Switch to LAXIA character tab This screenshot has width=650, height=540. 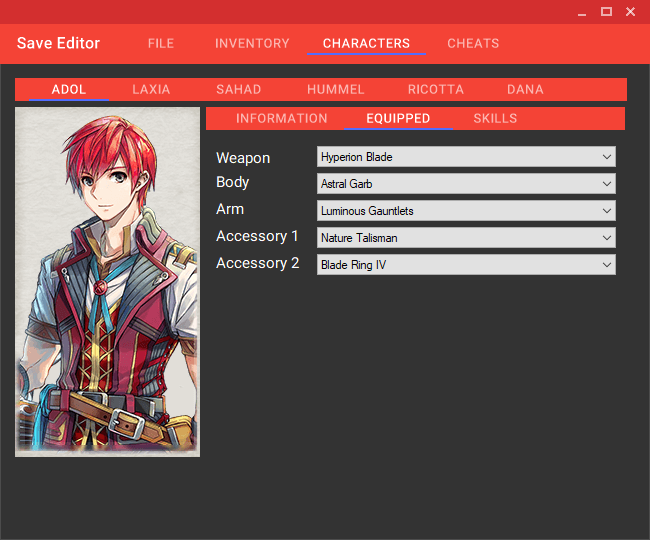pos(151,90)
